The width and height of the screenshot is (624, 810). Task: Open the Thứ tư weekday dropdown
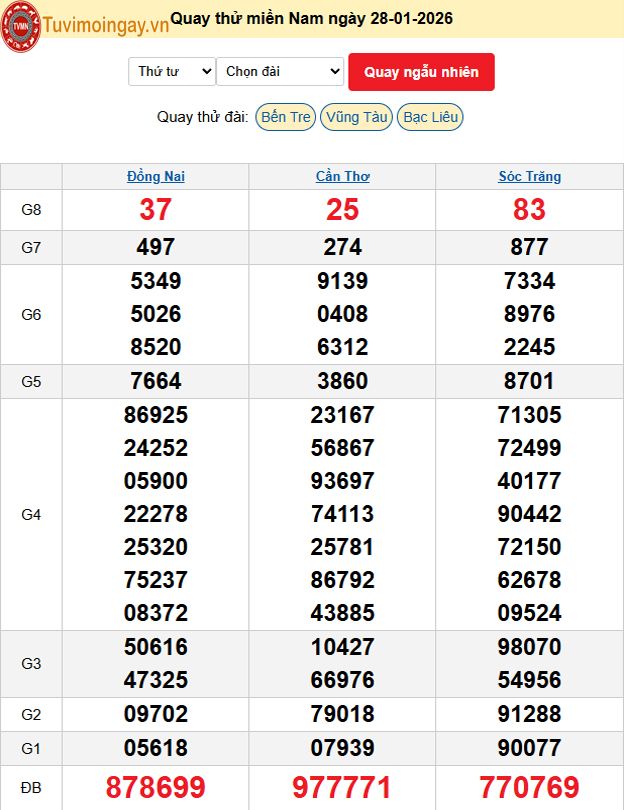pos(172,71)
